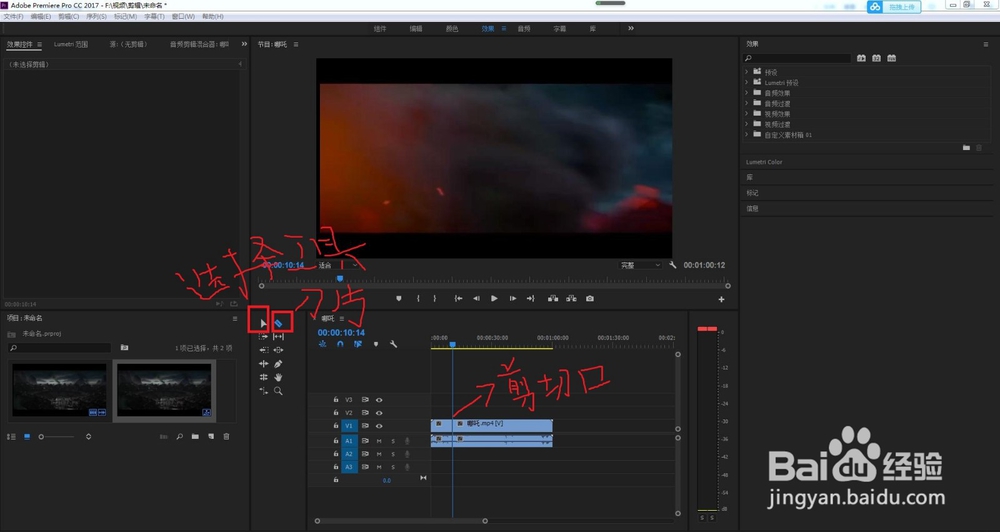Viewport: 1000px width, 532px height.
Task: Open the Effects panel hamburger menu
Action: coord(985,44)
